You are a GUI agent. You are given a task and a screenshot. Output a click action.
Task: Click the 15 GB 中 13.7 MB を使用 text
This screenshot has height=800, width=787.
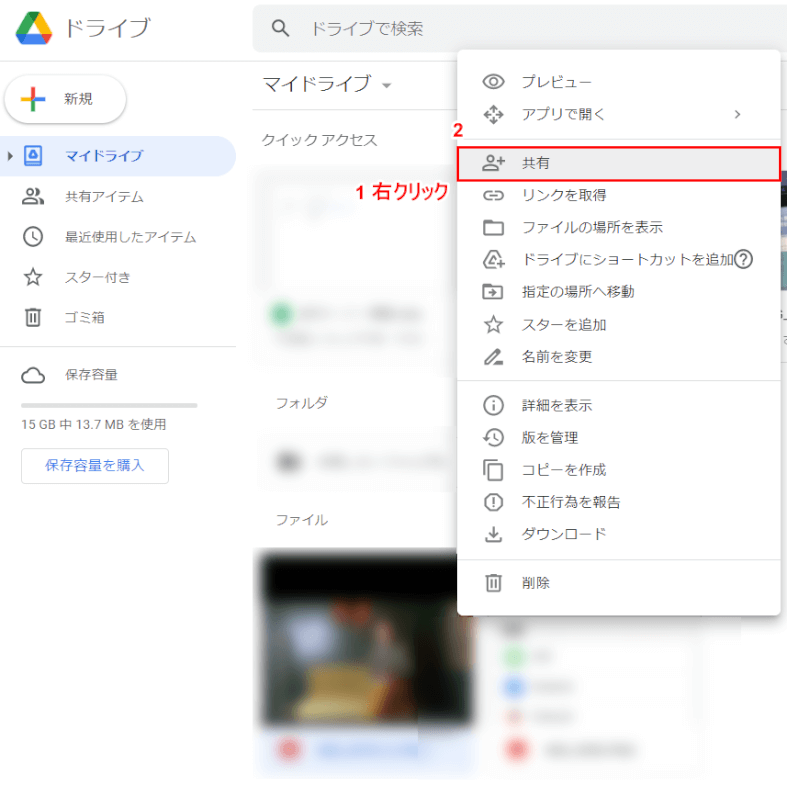94,424
